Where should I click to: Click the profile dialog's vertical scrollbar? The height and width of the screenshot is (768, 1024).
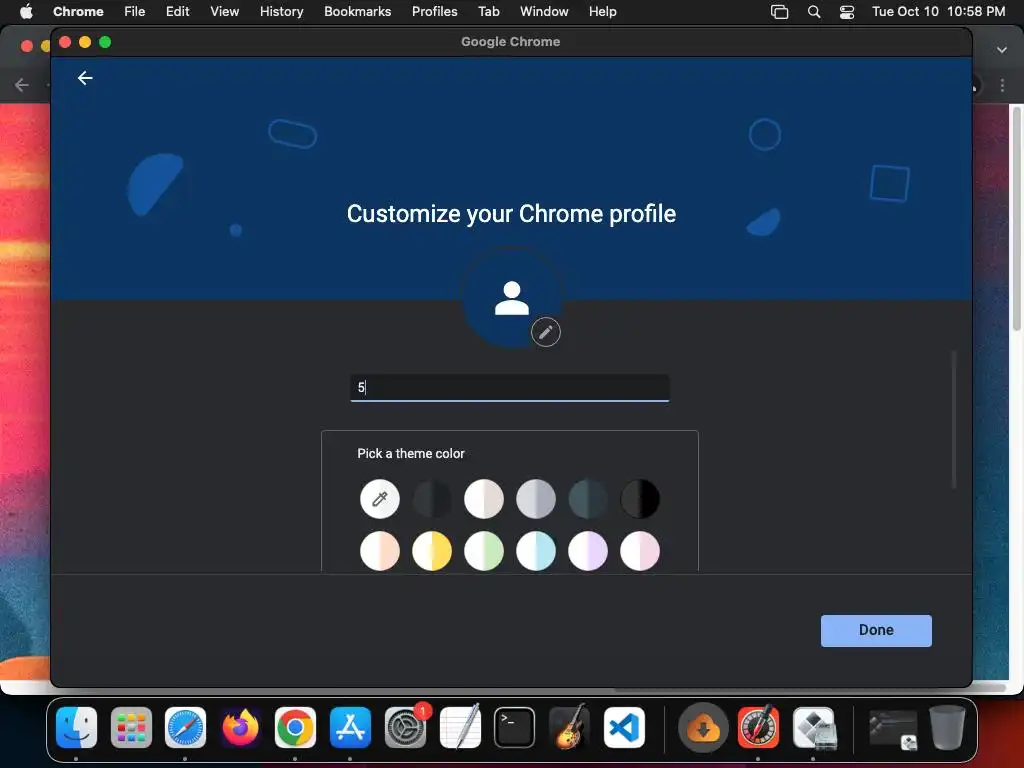[x=953, y=419]
